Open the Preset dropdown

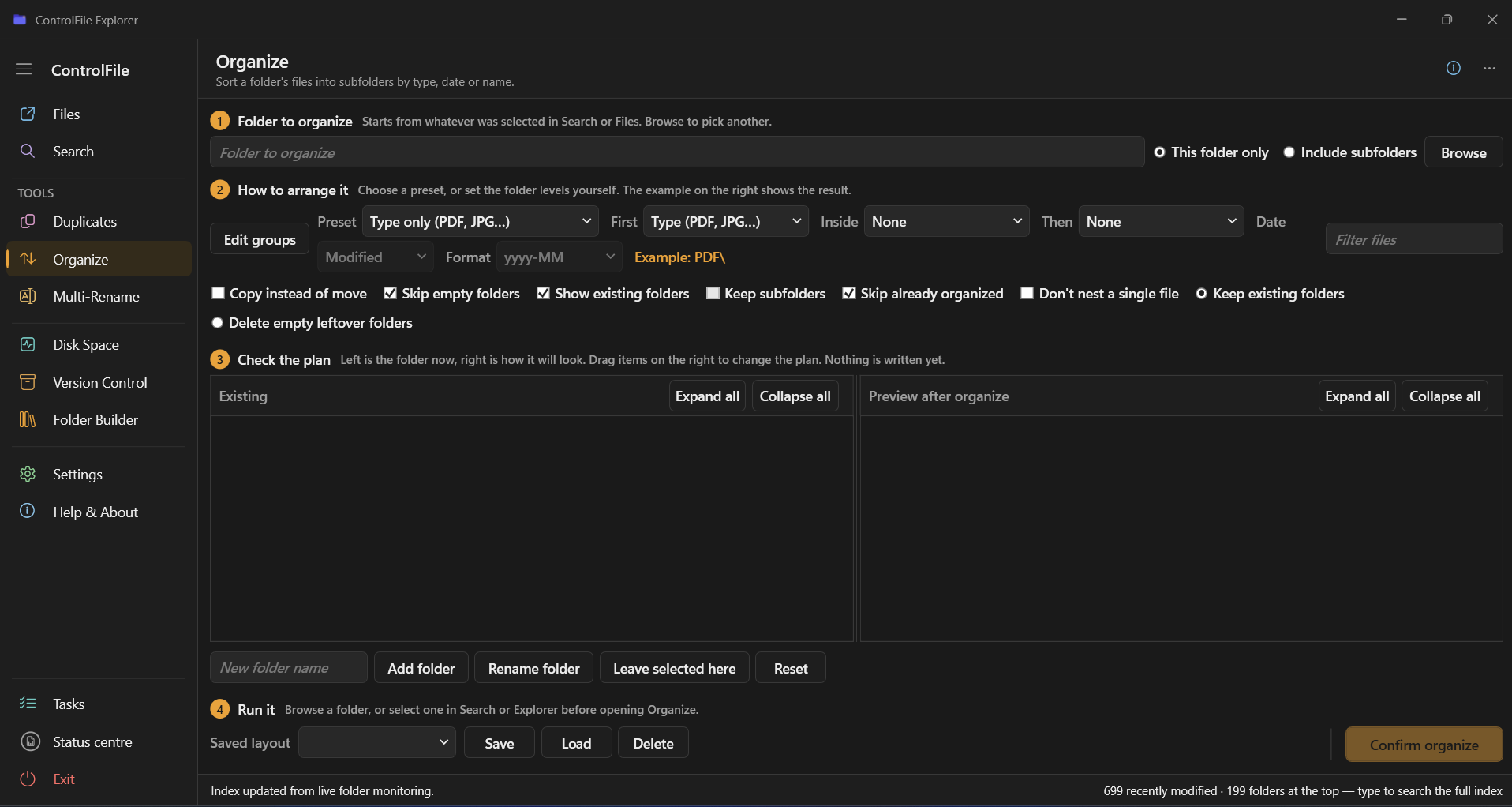click(x=480, y=222)
